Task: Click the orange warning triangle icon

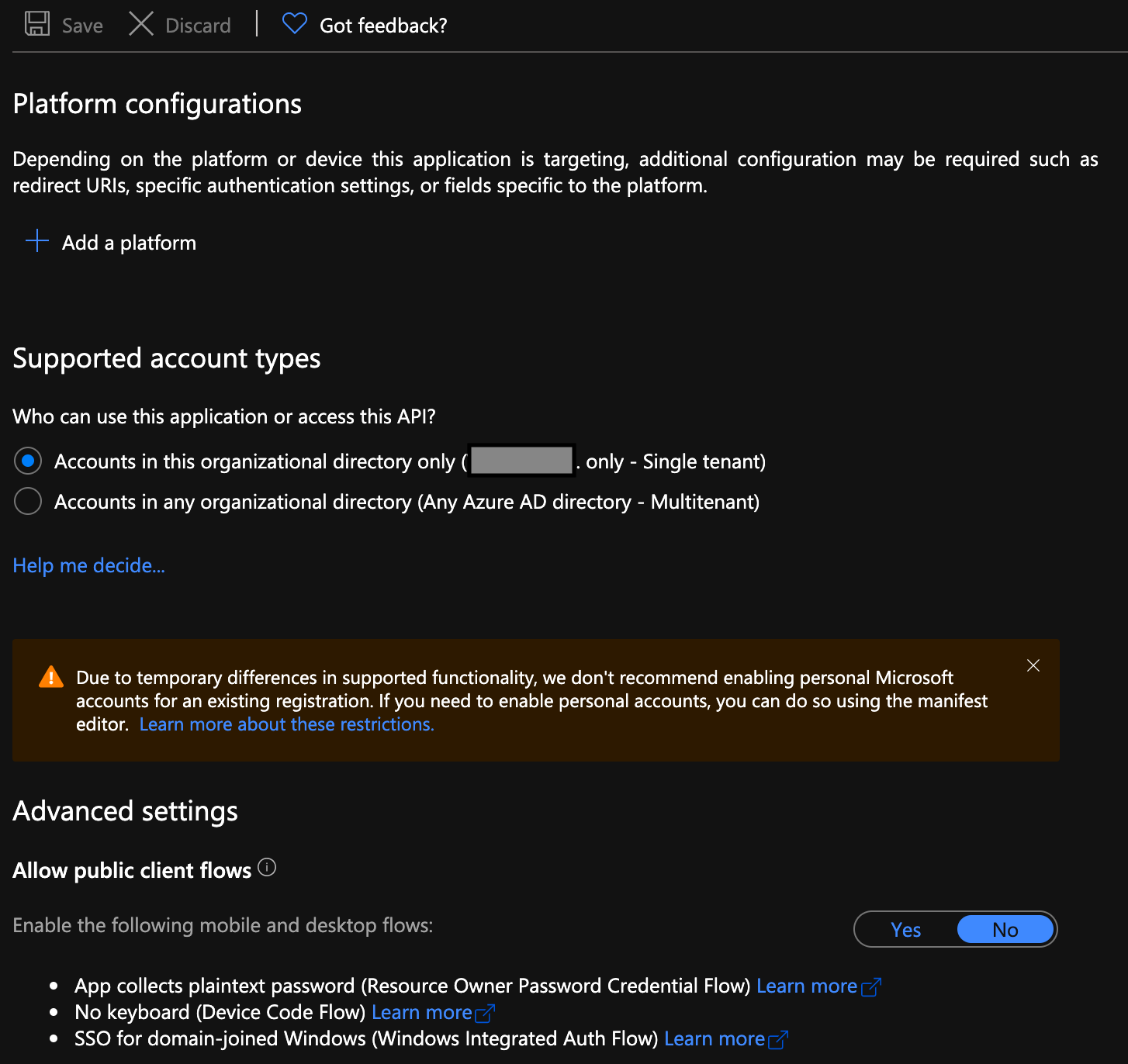Action: (51, 677)
